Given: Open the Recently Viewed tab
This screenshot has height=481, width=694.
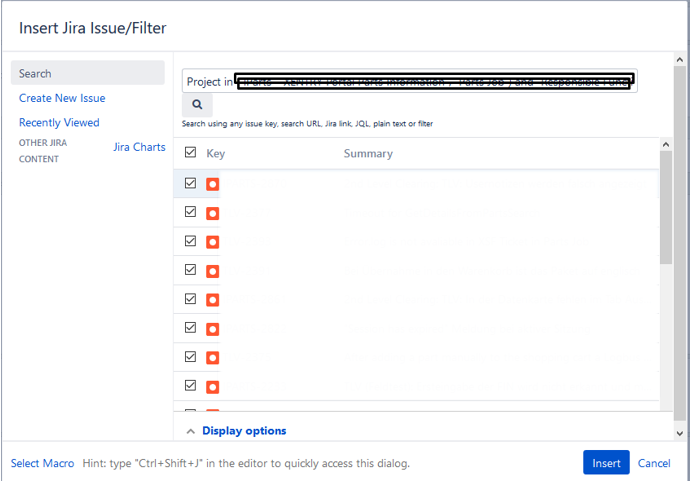Looking at the screenshot, I should [x=59, y=123].
